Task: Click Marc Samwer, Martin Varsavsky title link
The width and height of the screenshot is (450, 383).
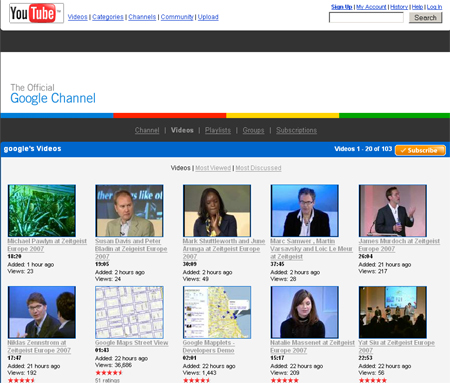Action: (311, 249)
